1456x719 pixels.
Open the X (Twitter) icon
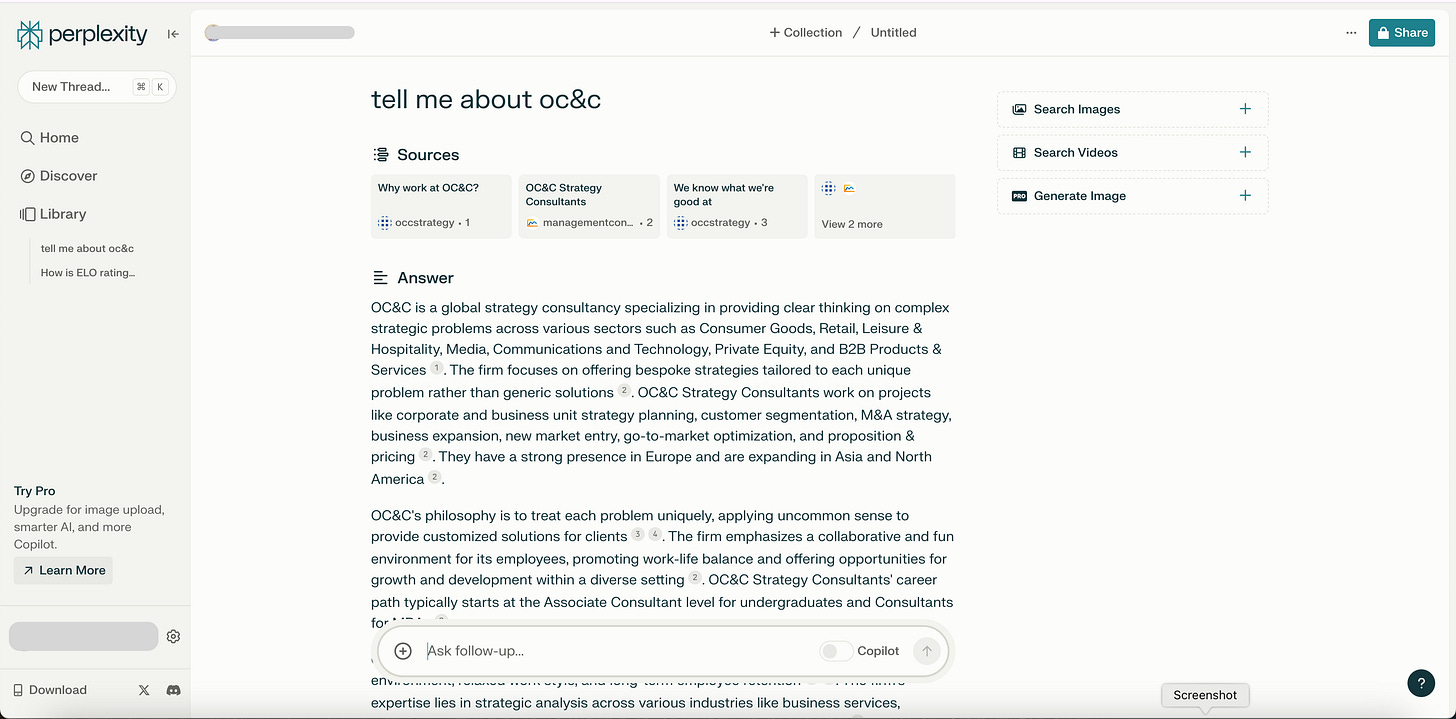144,690
